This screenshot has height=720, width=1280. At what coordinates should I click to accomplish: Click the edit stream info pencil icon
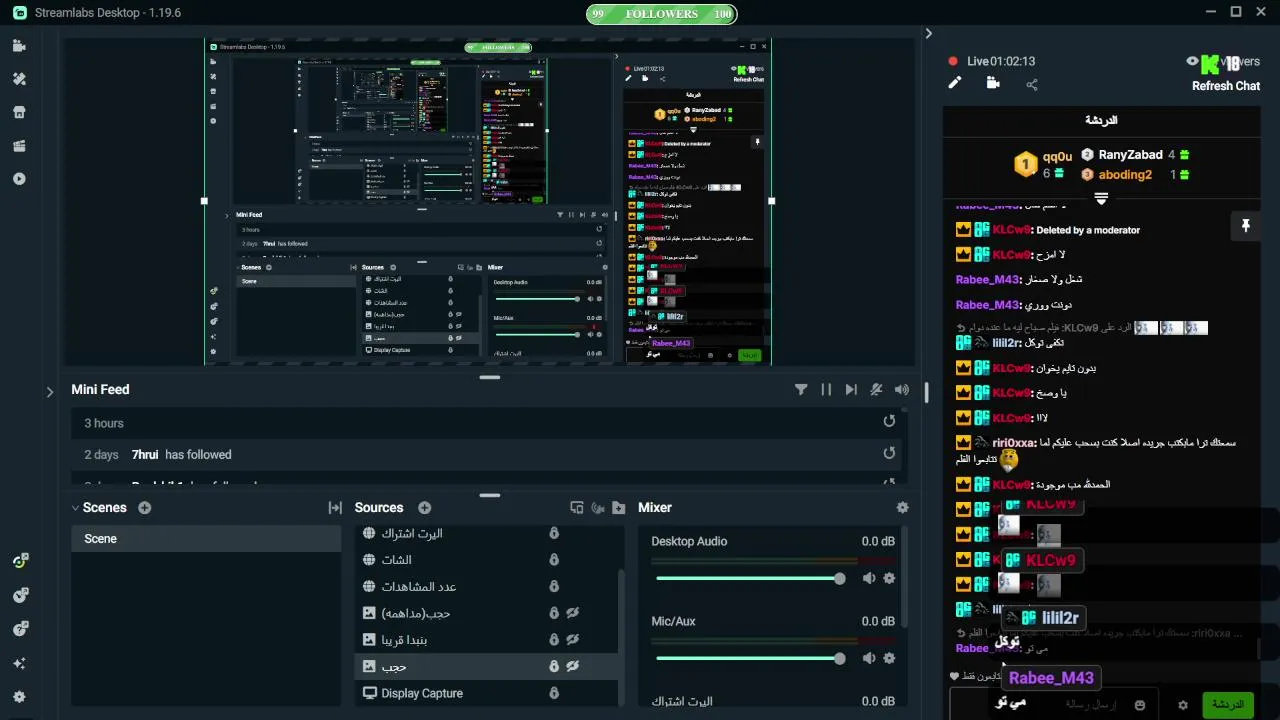pos(955,83)
